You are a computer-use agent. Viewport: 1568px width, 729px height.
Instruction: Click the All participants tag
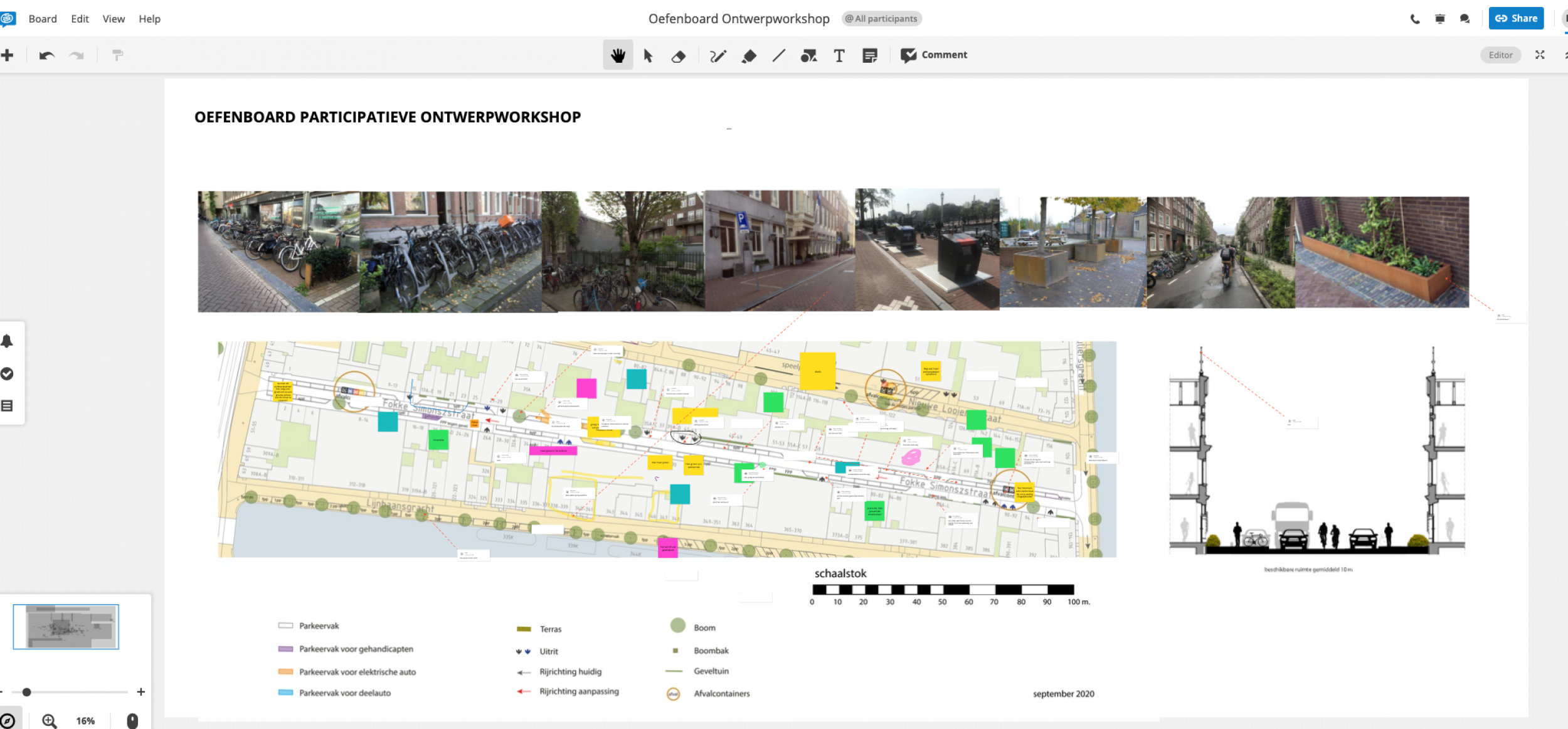(x=881, y=19)
